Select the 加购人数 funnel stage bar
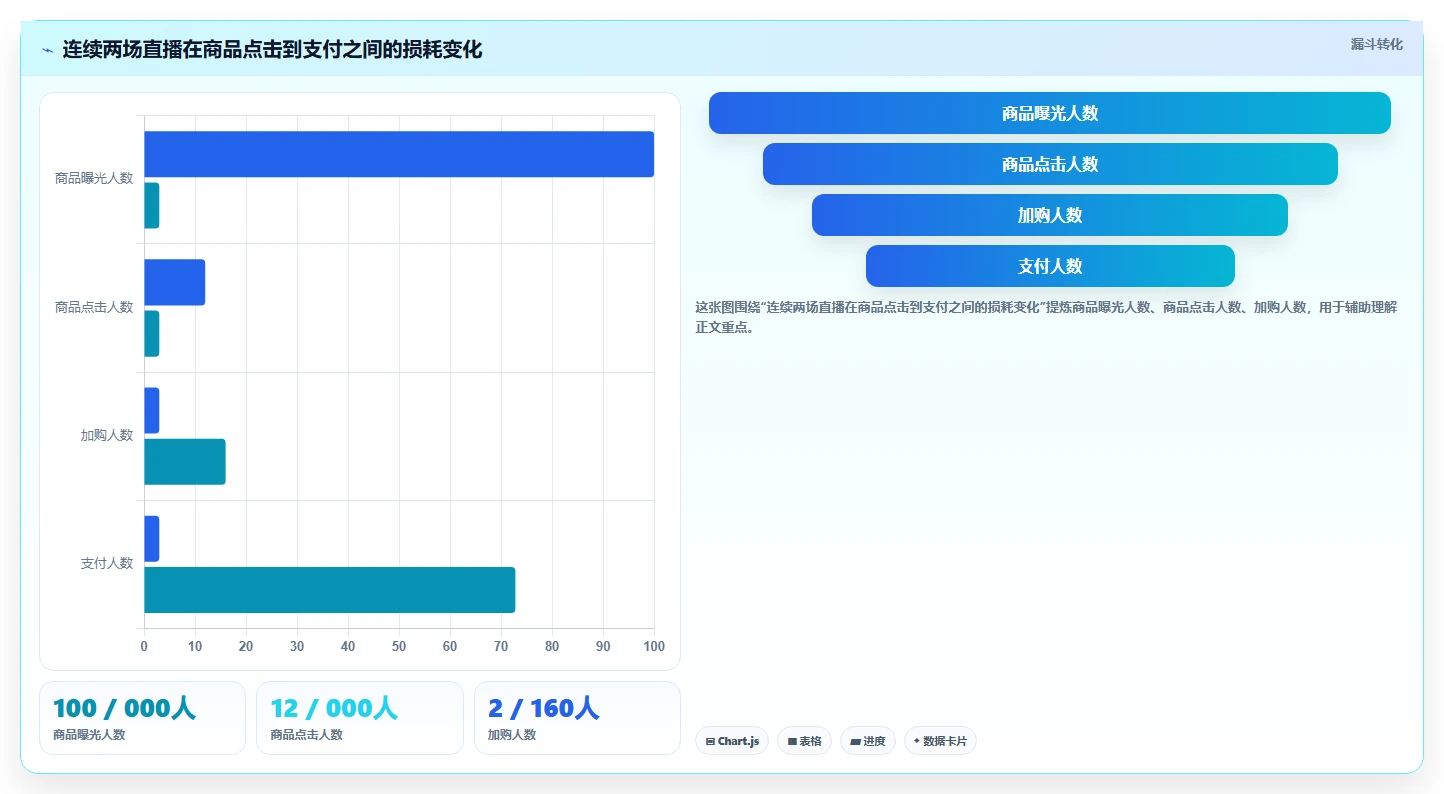1444x794 pixels. (x=1050, y=215)
